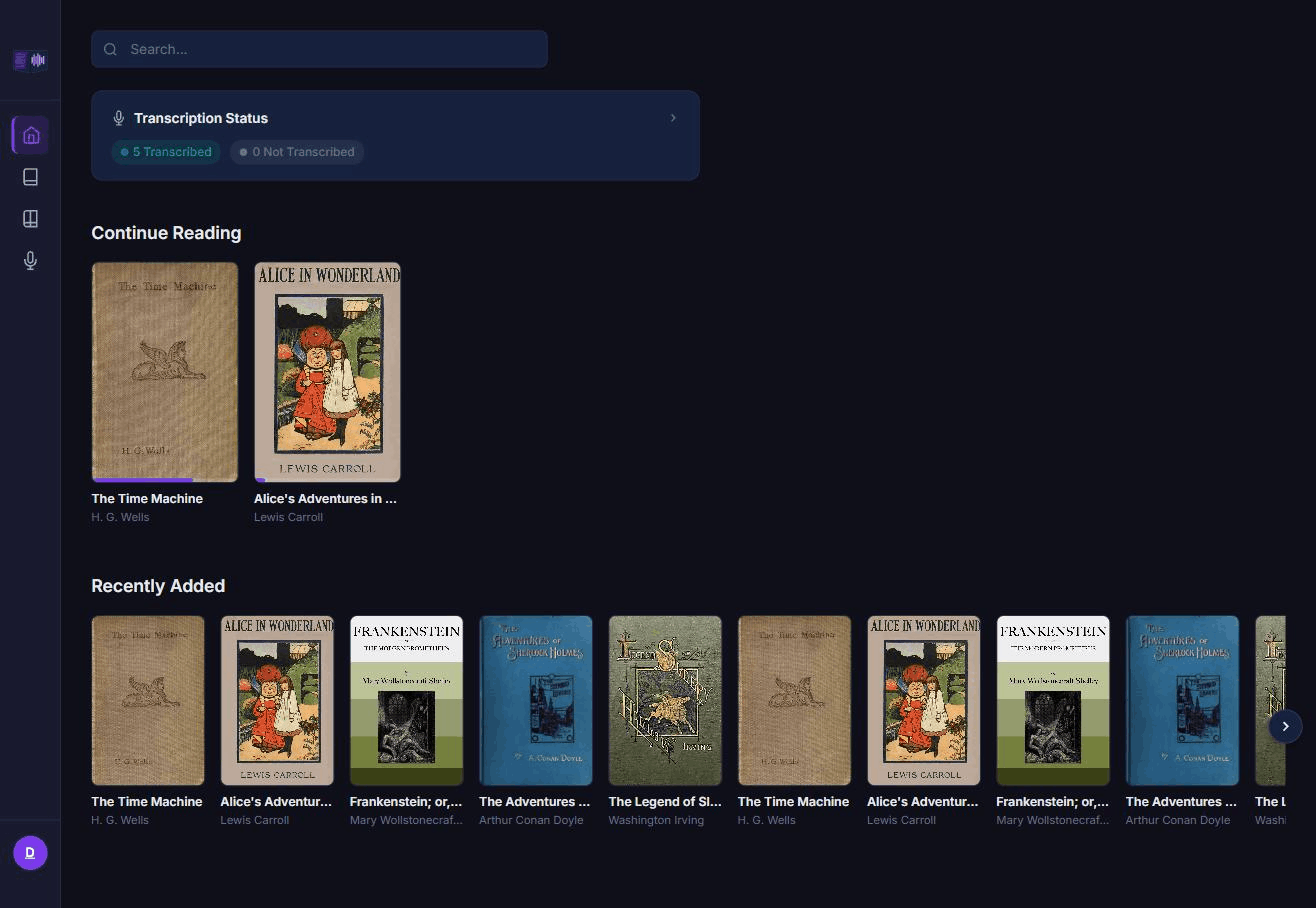The image size is (1316, 908).
Task: Expand the Transcription Status chevron
Action: pyautogui.click(x=673, y=118)
